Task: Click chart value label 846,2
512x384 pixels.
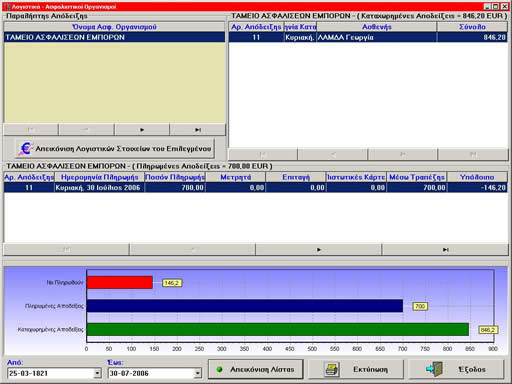Action: pos(488,330)
